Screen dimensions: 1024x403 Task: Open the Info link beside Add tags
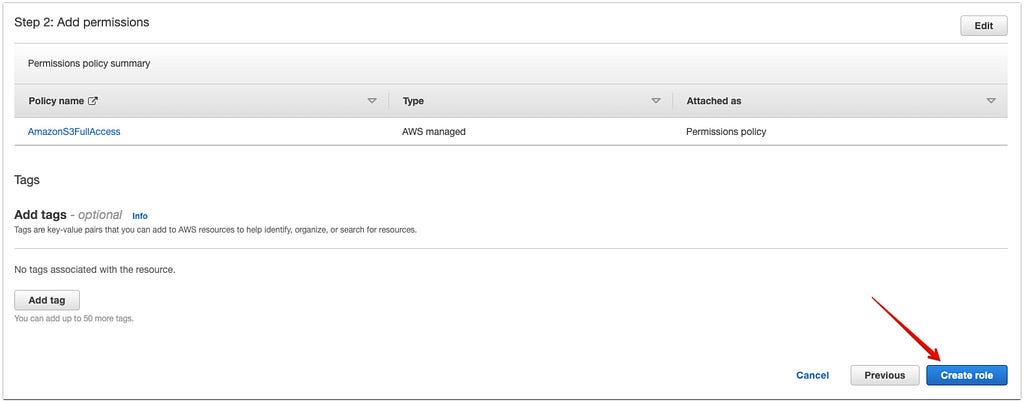(x=140, y=216)
